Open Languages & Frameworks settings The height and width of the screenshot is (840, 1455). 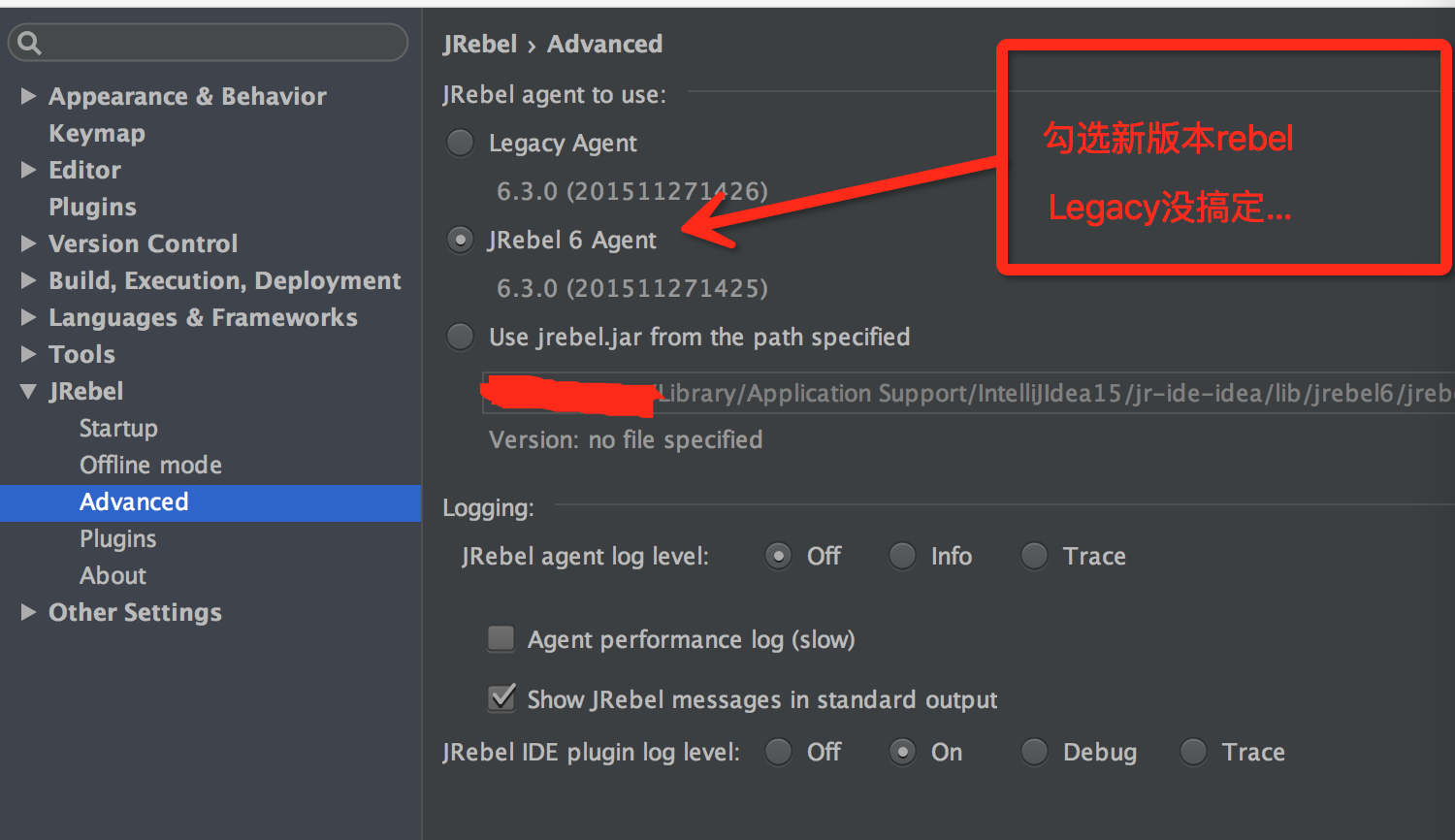(203, 317)
